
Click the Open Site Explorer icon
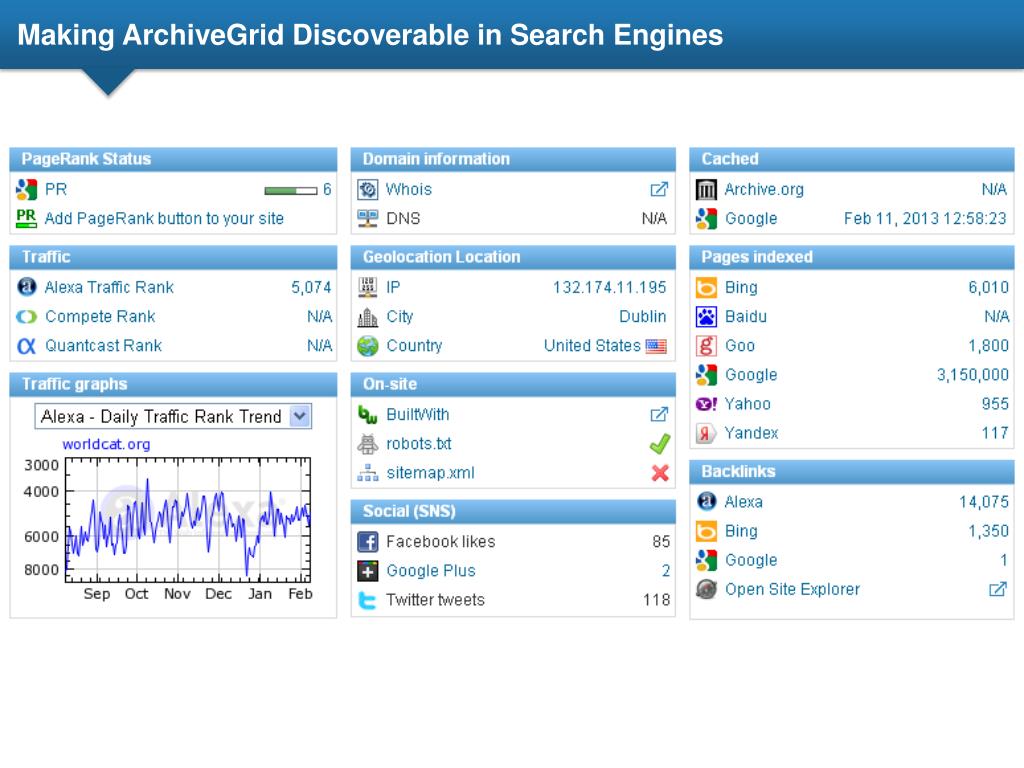tap(706, 589)
